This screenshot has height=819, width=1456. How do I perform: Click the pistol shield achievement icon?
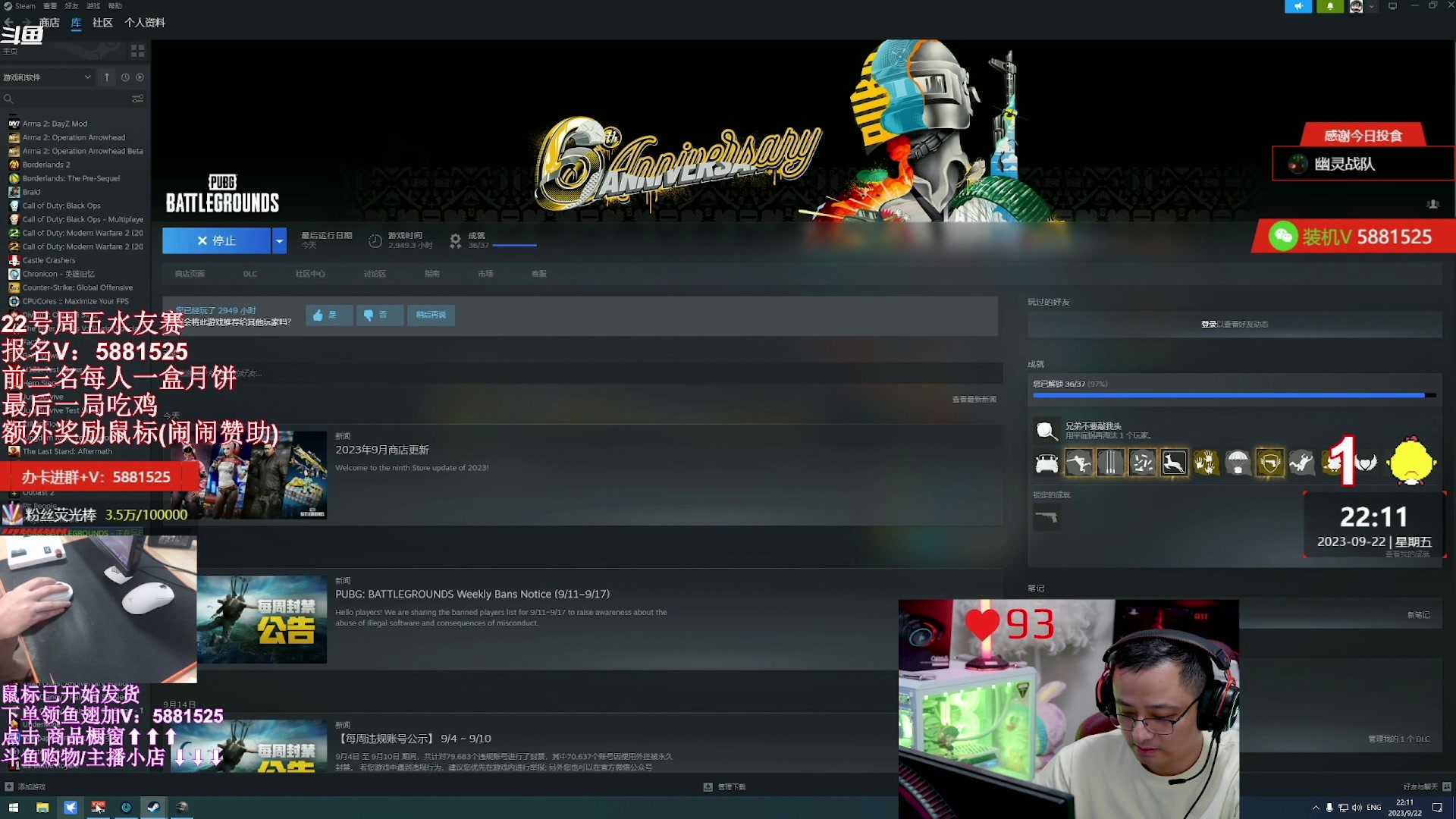(x=1270, y=463)
